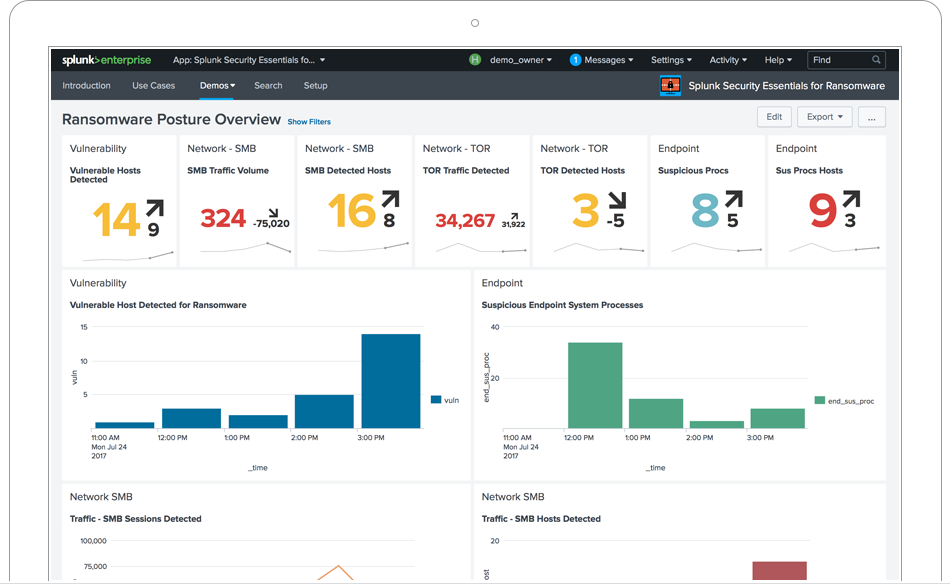Image resolution: width=950 pixels, height=584 pixels.
Task: Click the Splunk enterprise logo
Action: [106, 60]
